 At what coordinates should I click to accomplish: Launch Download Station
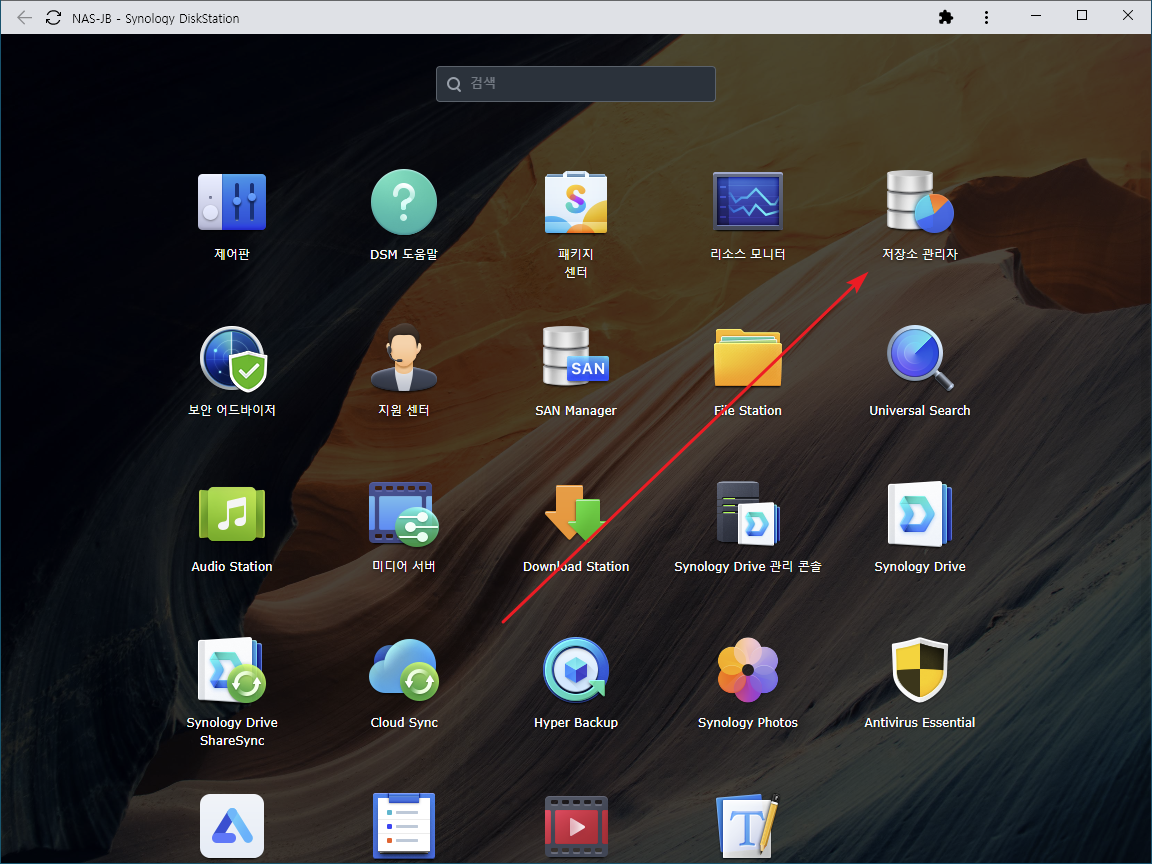(575, 514)
